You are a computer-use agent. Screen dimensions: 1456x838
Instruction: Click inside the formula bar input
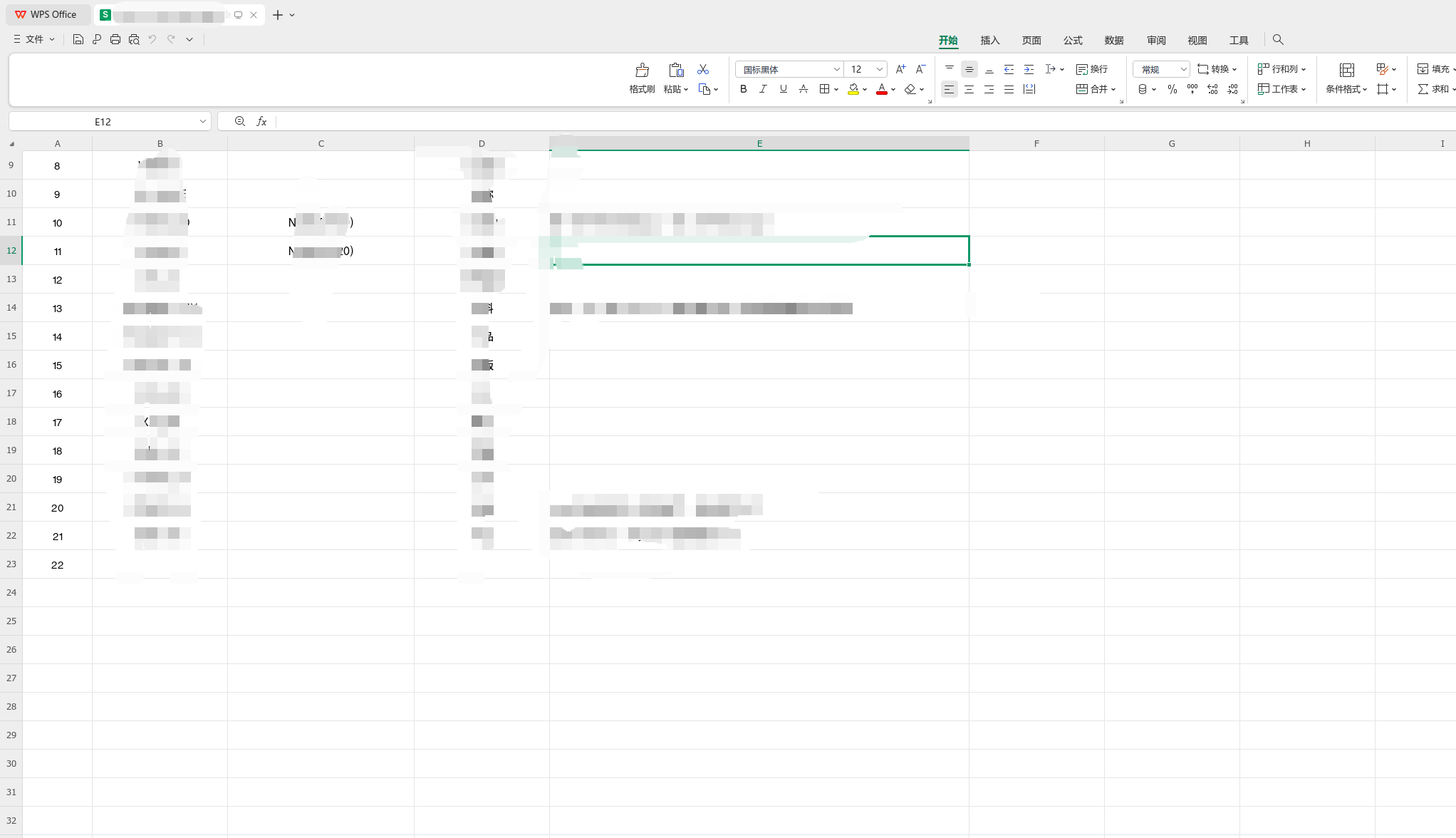[x=865, y=122]
